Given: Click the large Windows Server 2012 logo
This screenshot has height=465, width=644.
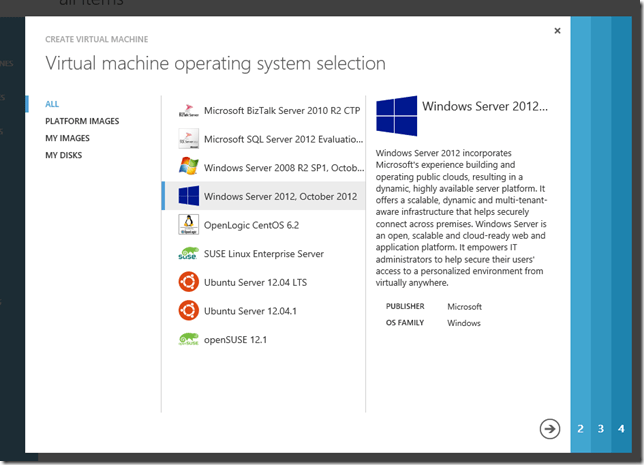Looking at the screenshot, I should pyautogui.click(x=396, y=116).
